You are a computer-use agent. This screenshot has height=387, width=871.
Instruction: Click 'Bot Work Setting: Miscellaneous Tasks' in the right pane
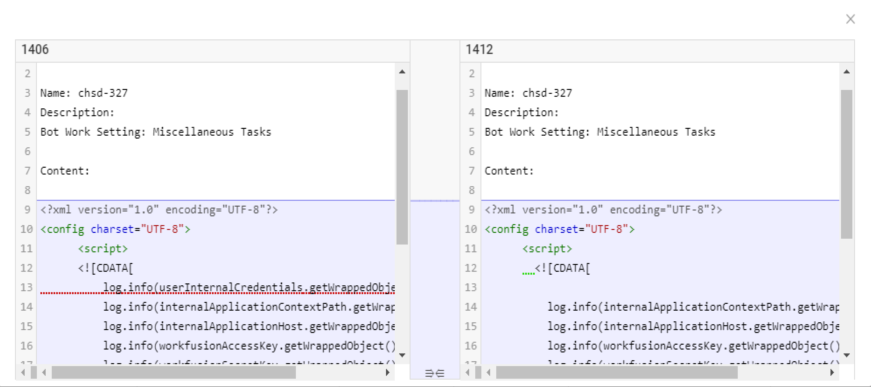(x=600, y=132)
